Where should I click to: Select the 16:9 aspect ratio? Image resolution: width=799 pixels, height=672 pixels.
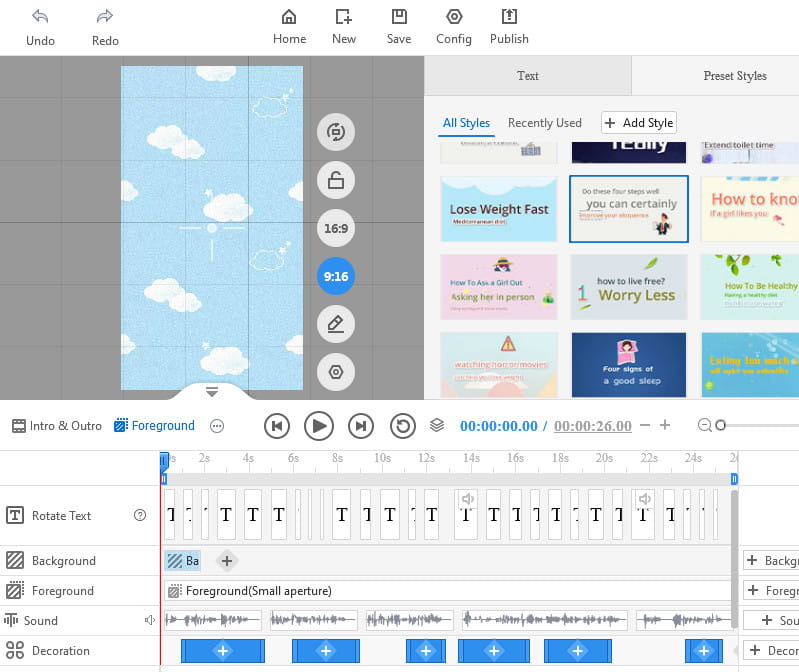[x=336, y=228]
